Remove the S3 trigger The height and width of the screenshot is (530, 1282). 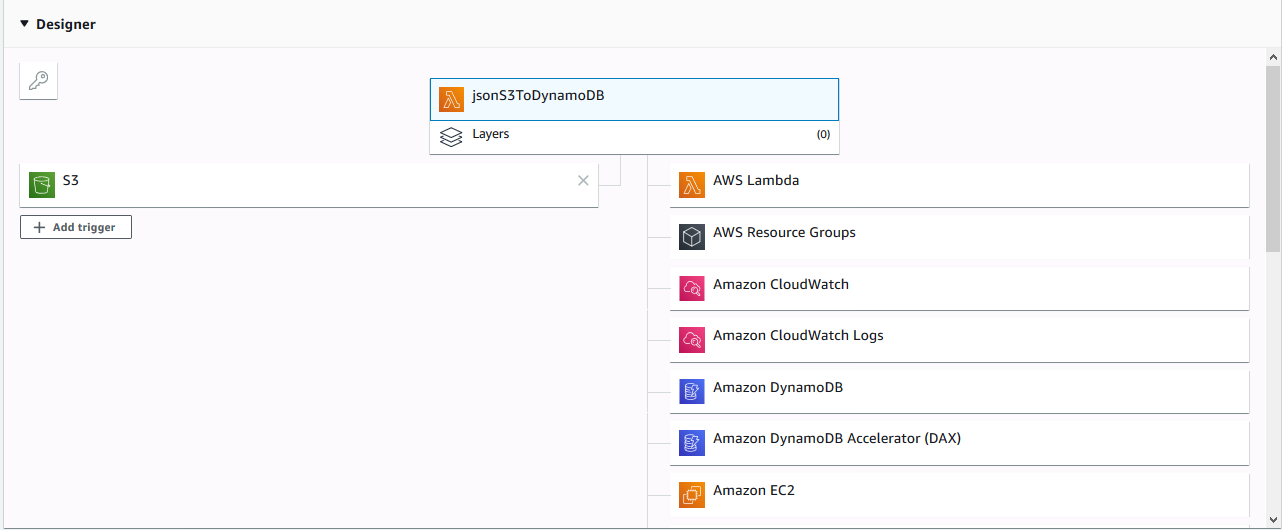[x=583, y=181]
